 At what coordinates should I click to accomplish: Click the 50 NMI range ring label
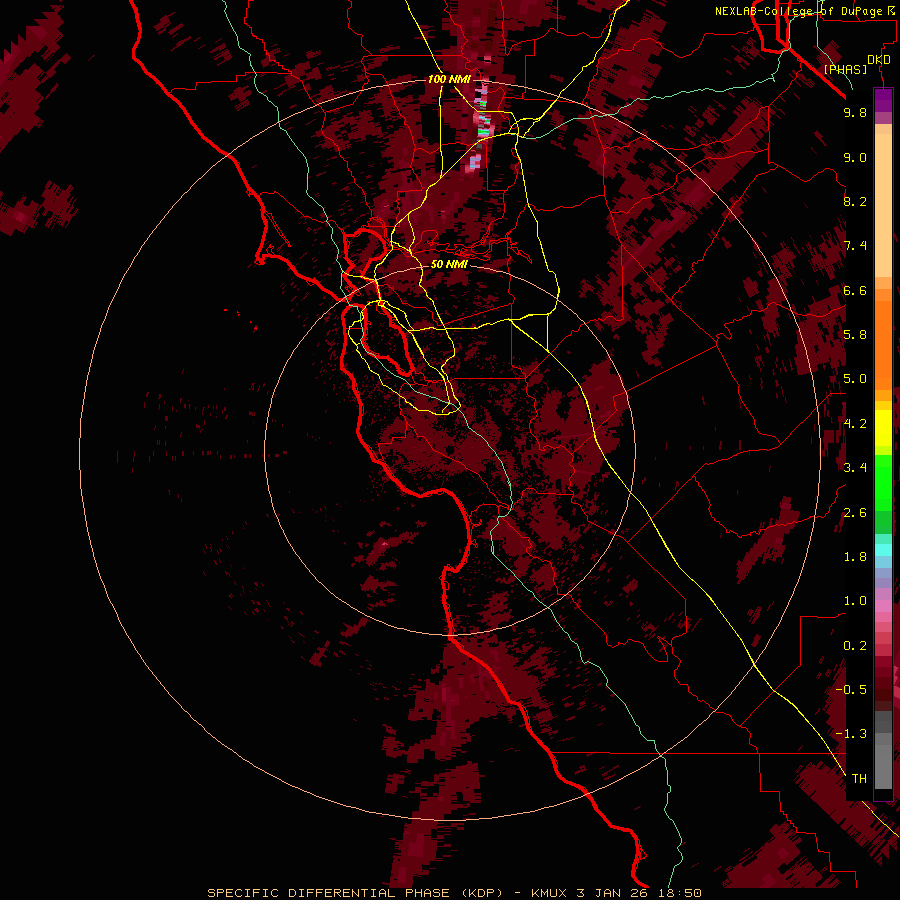click(x=449, y=265)
